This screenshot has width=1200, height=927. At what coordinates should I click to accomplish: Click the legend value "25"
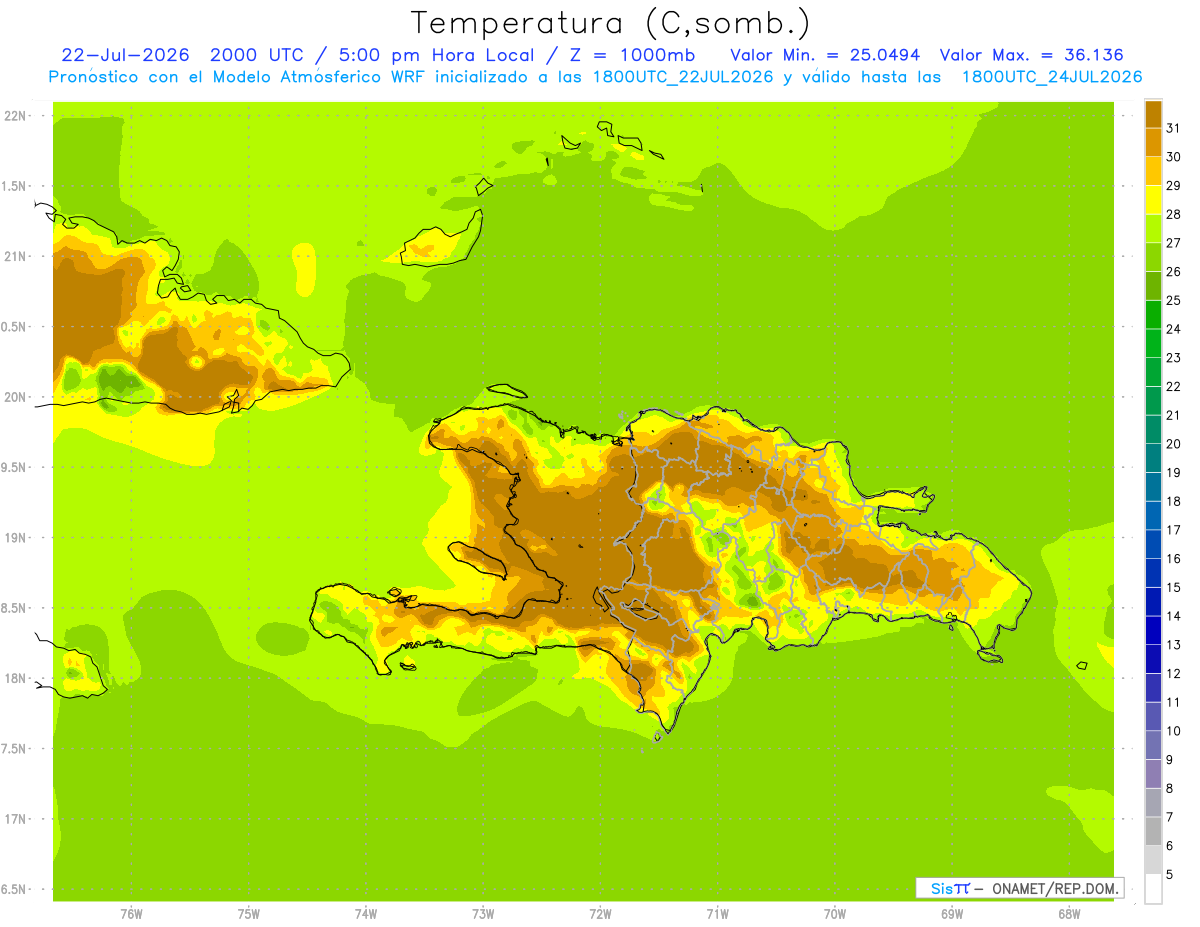(1173, 300)
